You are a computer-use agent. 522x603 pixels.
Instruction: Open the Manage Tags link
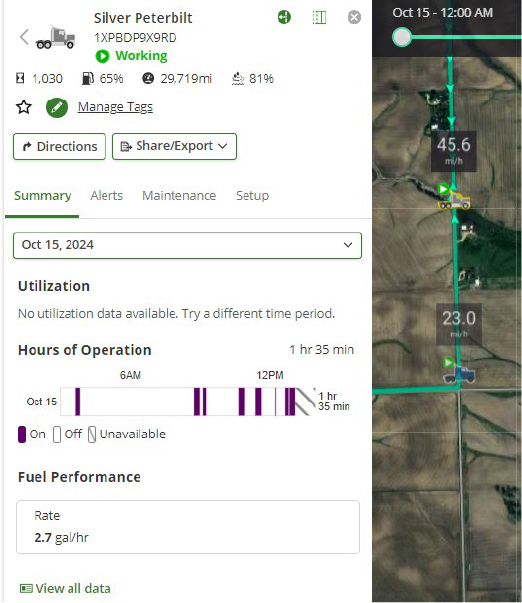click(x=115, y=107)
